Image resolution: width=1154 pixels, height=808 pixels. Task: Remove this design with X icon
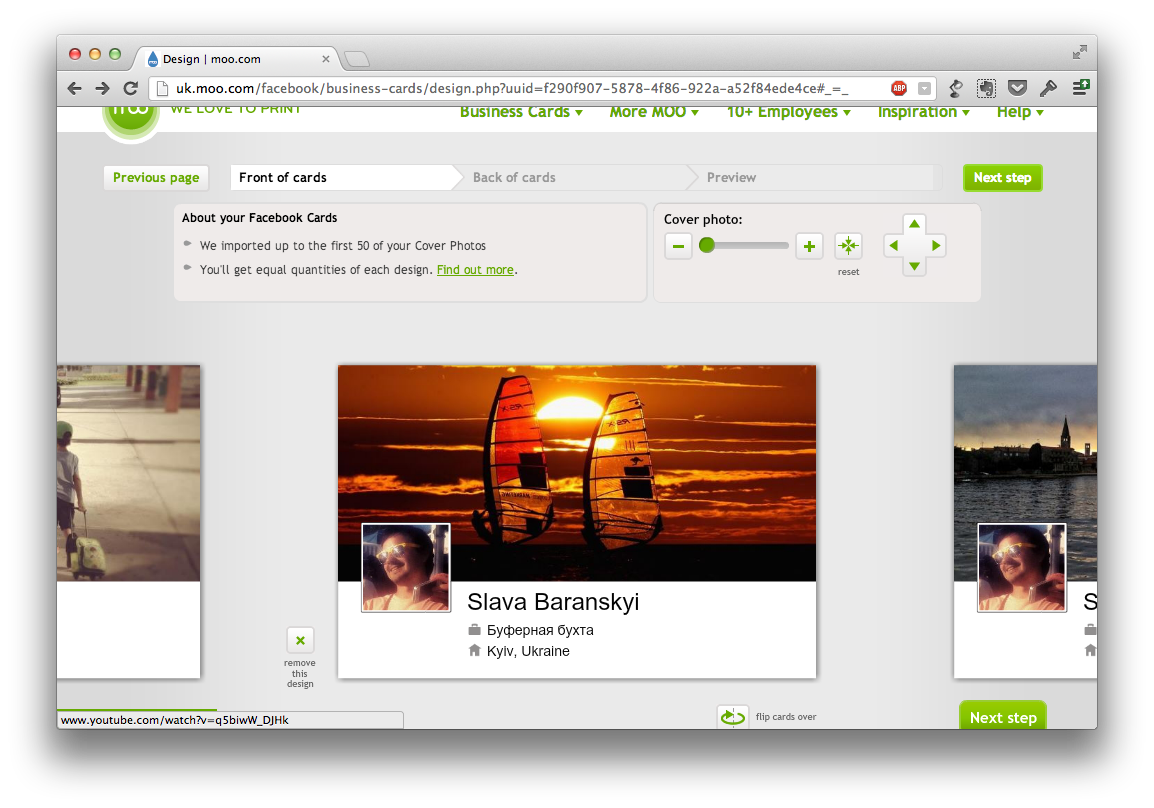click(300, 640)
